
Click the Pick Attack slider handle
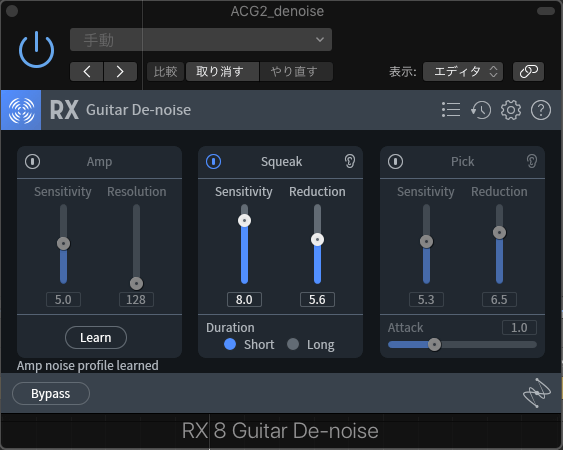[434, 344]
